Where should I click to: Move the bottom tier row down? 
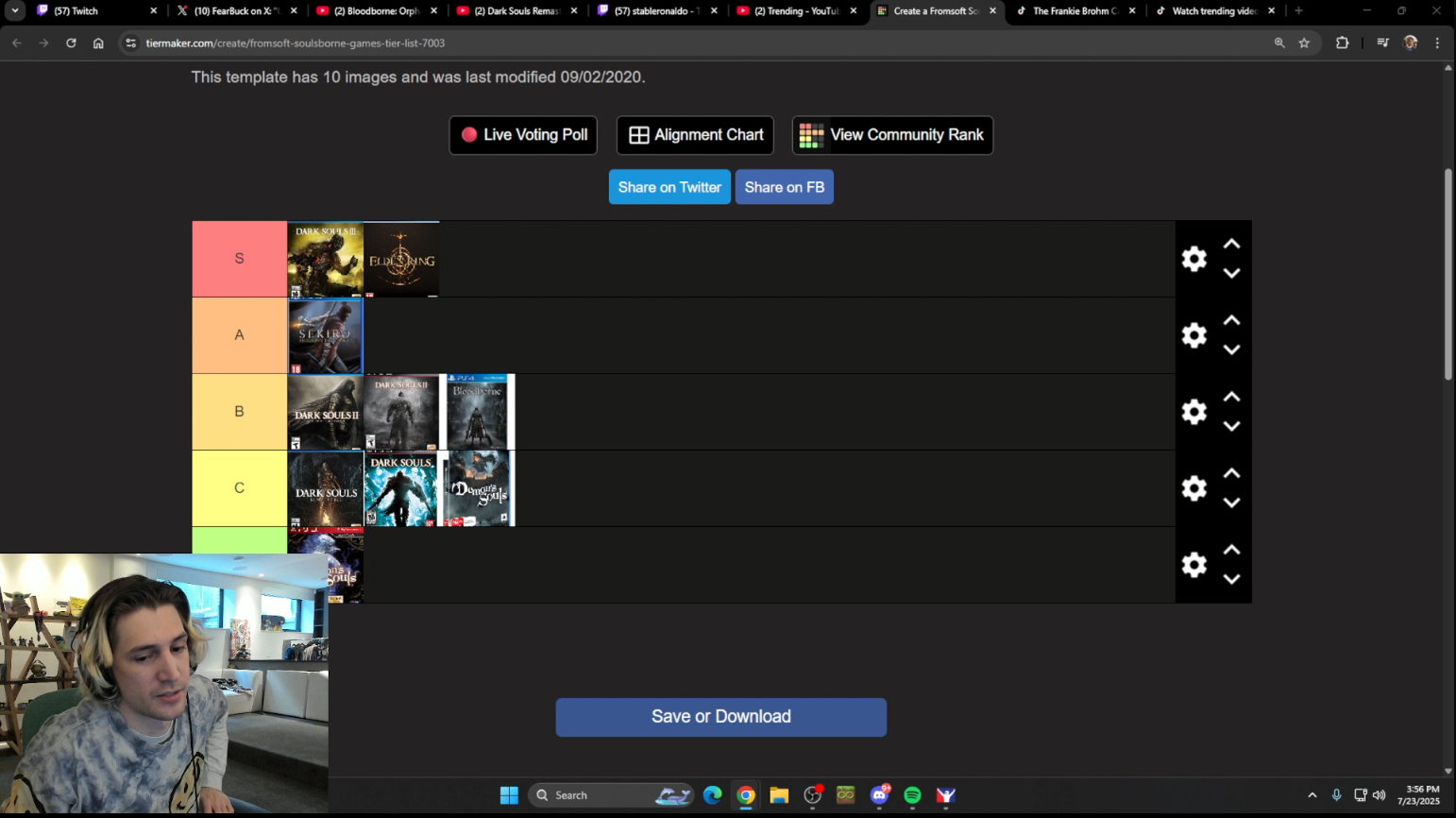1231,579
